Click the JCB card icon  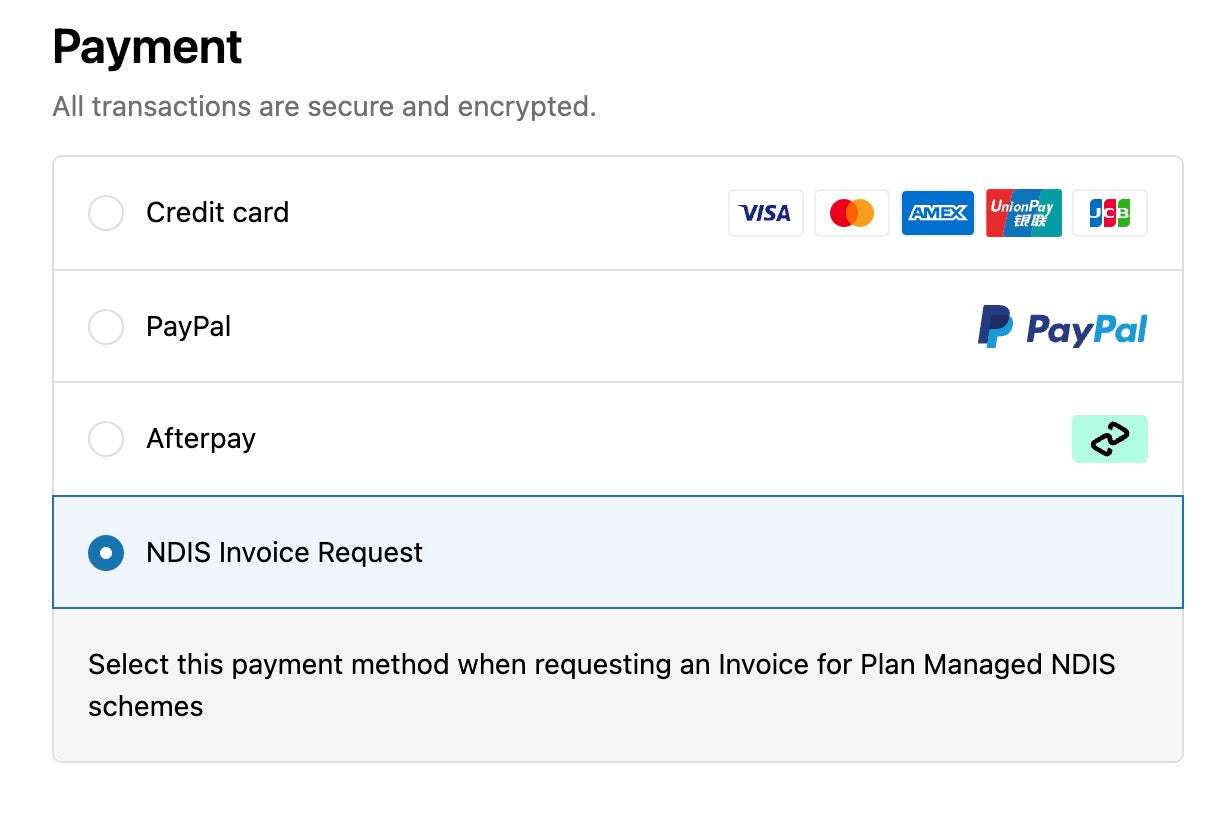(x=1109, y=213)
